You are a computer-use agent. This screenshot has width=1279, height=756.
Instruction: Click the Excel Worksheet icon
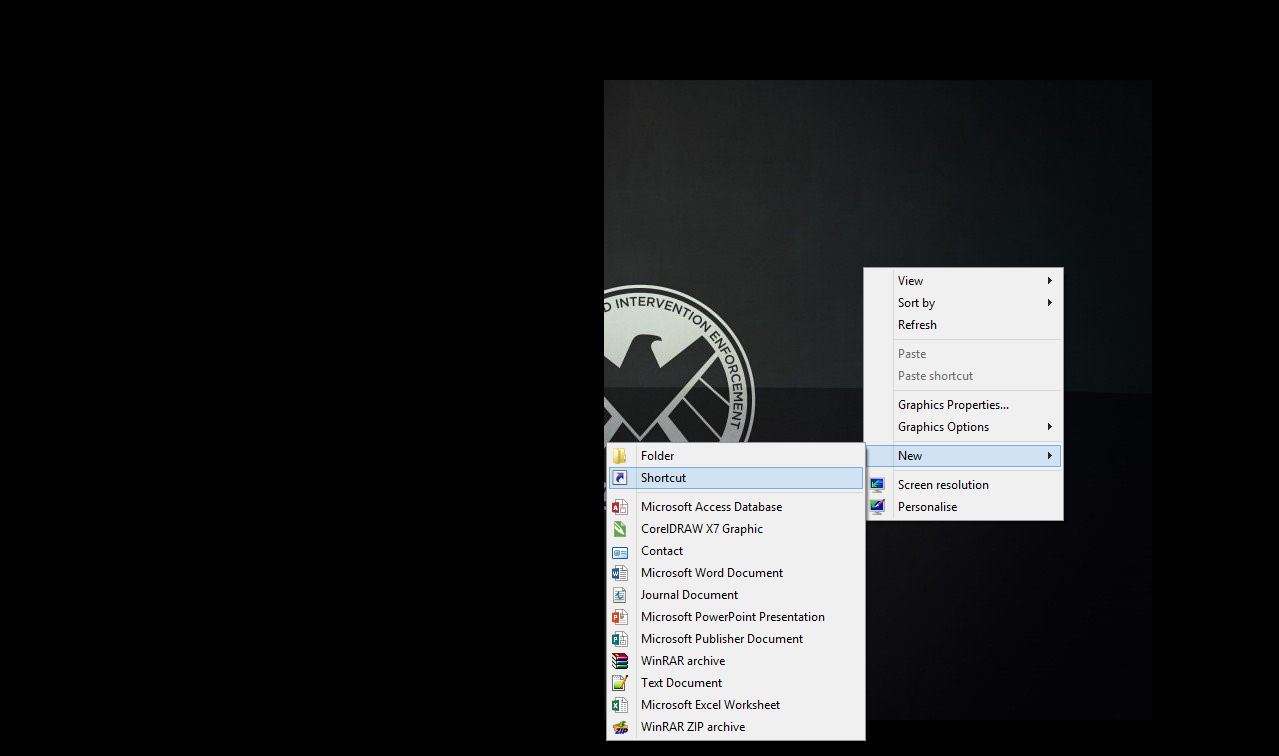point(620,705)
